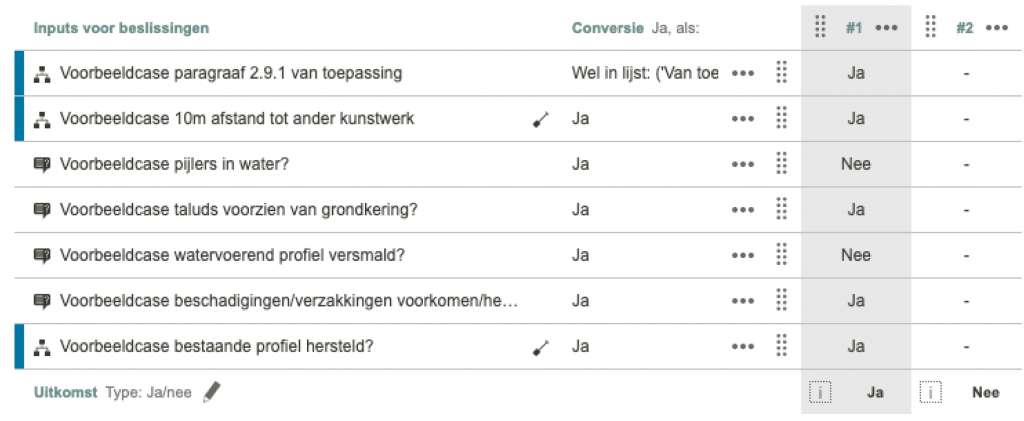
Task: Click info icon beside outcome Nee
Action: [930, 393]
